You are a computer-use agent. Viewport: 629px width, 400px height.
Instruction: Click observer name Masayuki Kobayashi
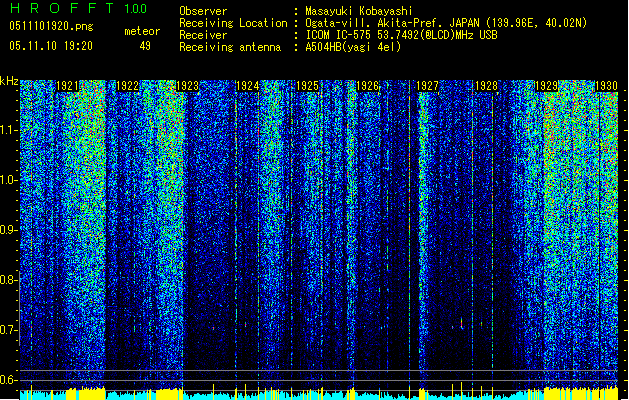coord(358,11)
